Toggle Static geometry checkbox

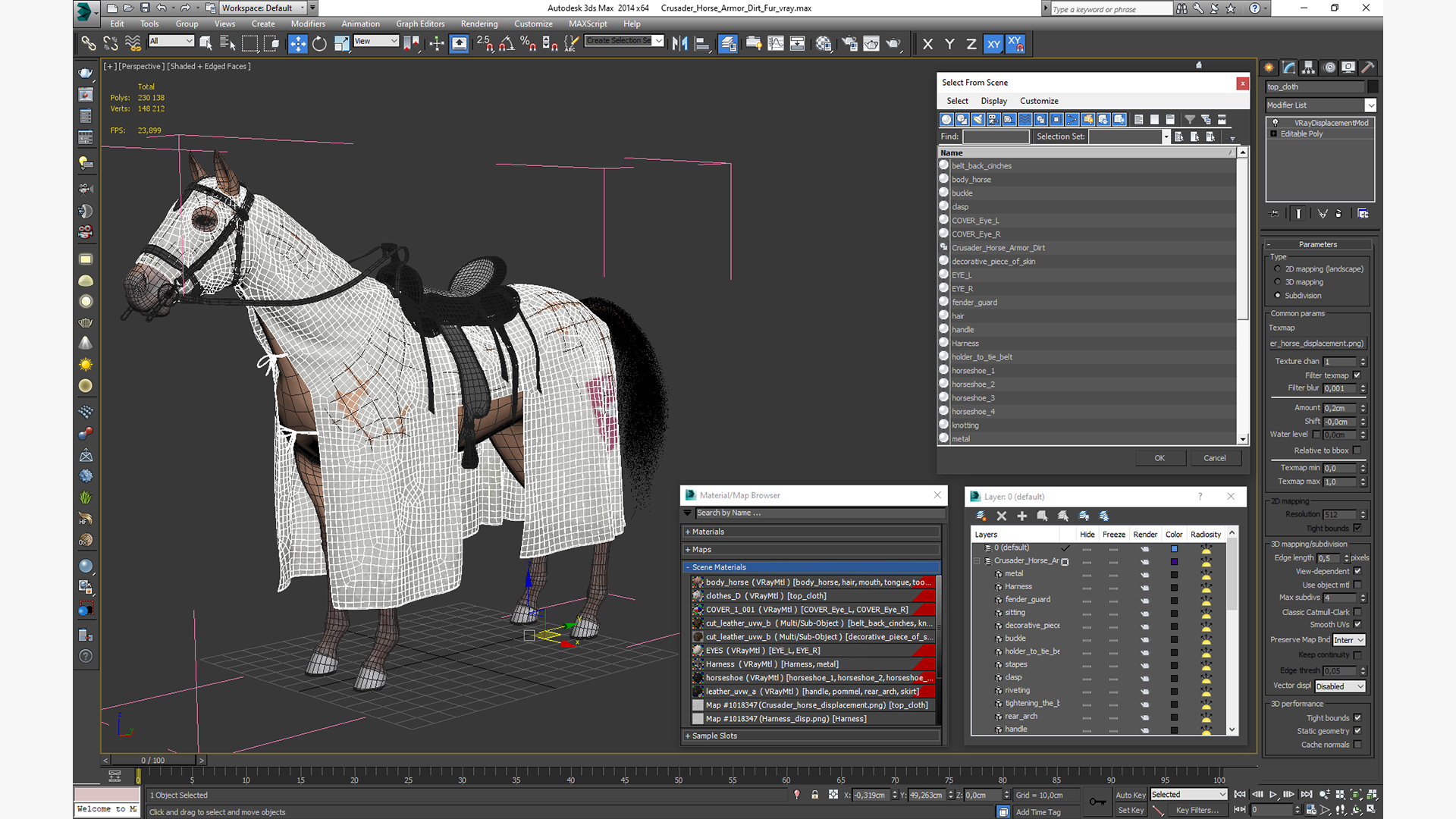click(x=1357, y=731)
